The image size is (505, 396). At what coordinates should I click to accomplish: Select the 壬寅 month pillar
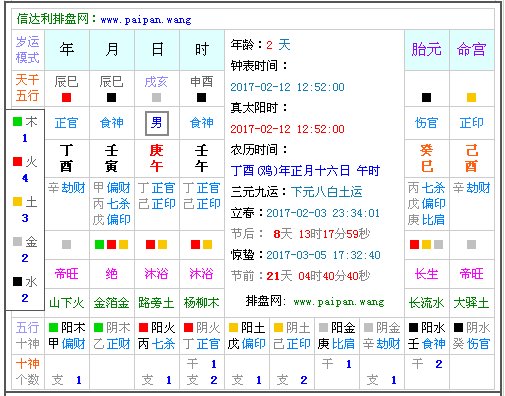[x=111, y=158]
